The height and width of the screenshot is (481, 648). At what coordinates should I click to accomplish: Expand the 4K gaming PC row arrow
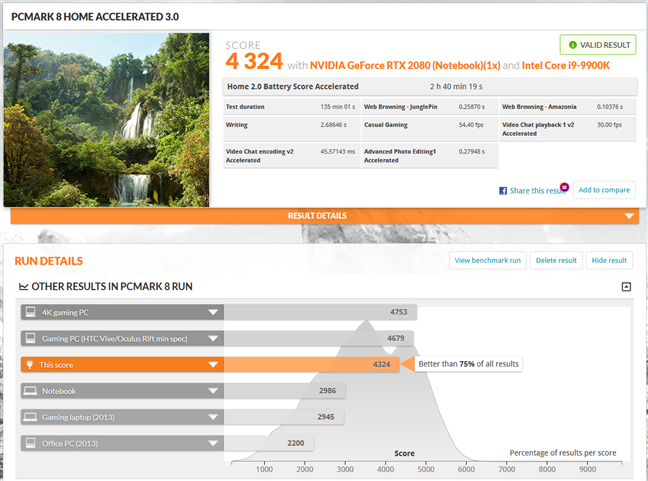click(x=213, y=312)
